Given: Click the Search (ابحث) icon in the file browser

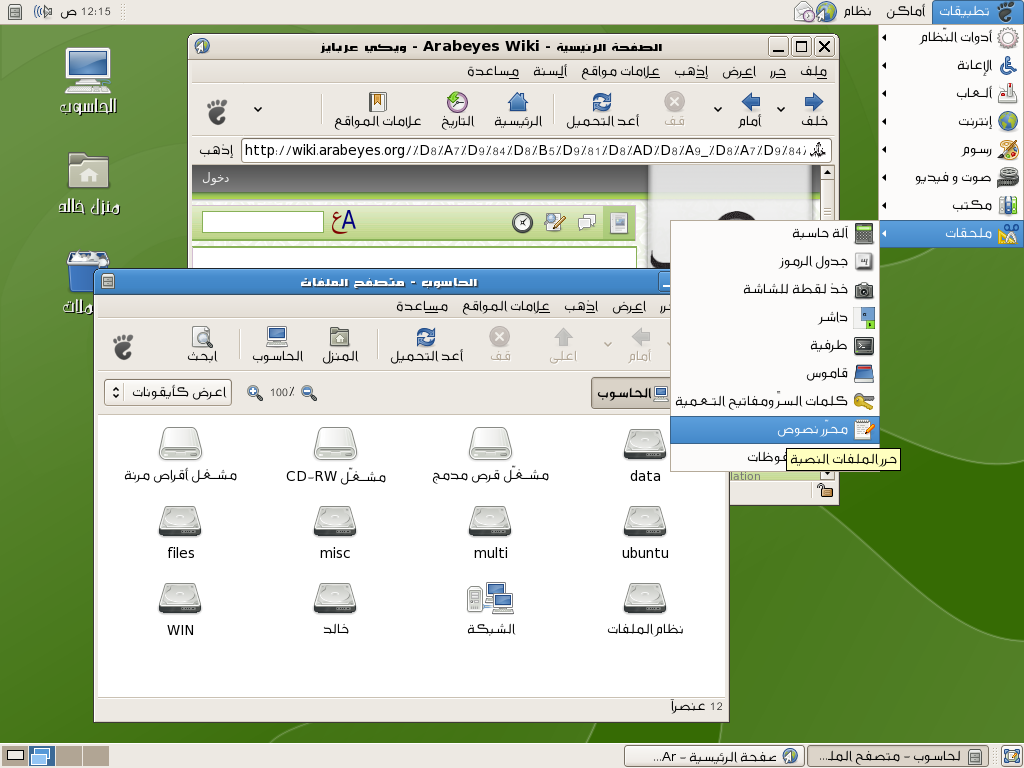Looking at the screenshot, I should click(202, 344).
